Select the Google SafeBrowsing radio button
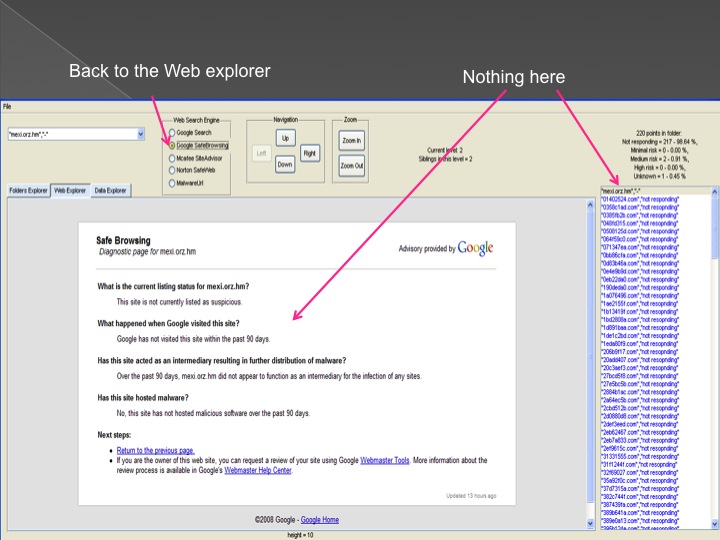Image resolution: width=720 pixels, height=540 pixels. [x=172, y=146]
